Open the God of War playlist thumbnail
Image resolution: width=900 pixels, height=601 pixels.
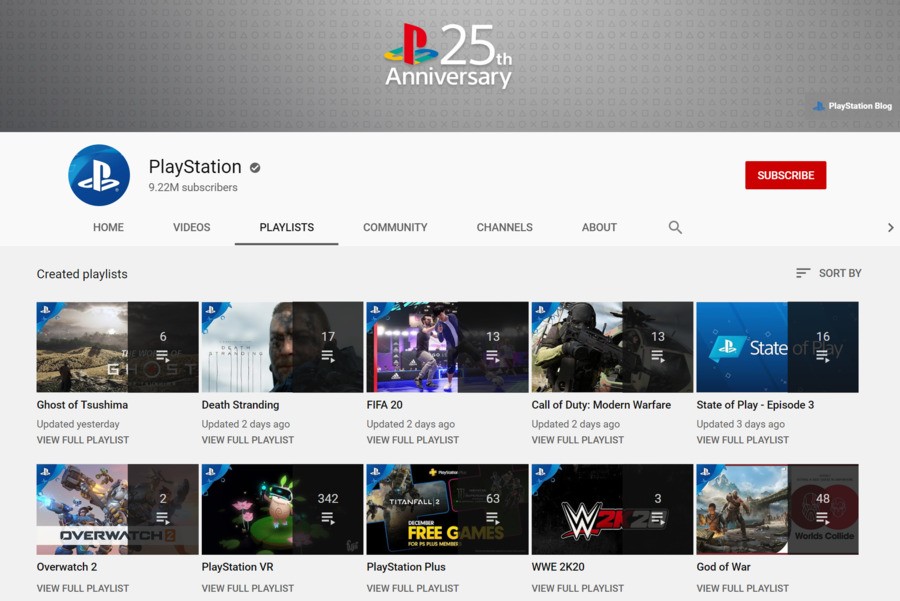click(x=777, y=509)
